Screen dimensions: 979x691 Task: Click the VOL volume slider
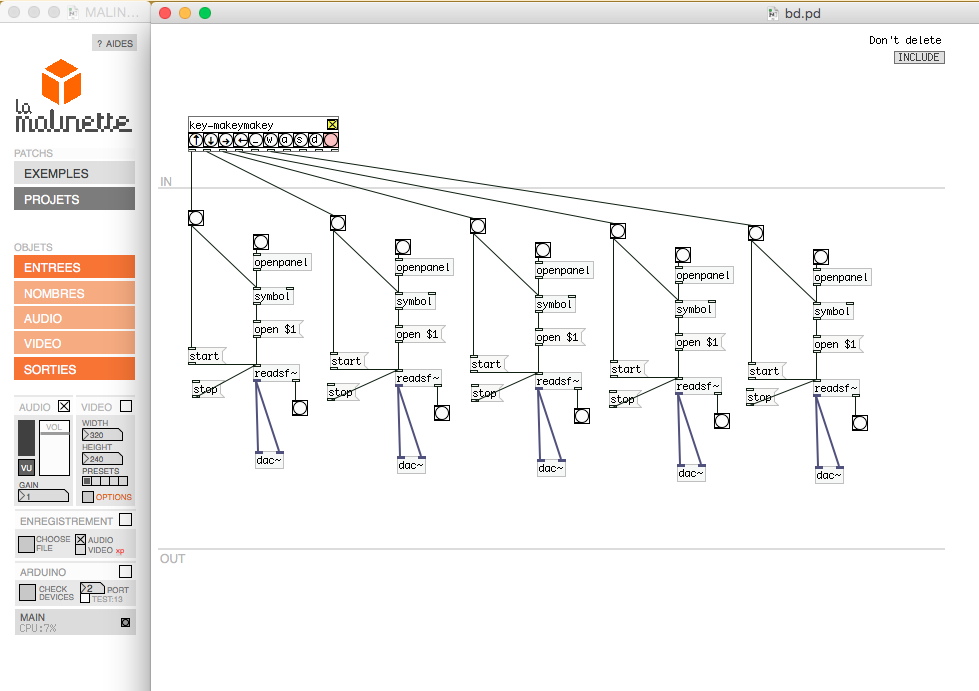click(54, 452)
